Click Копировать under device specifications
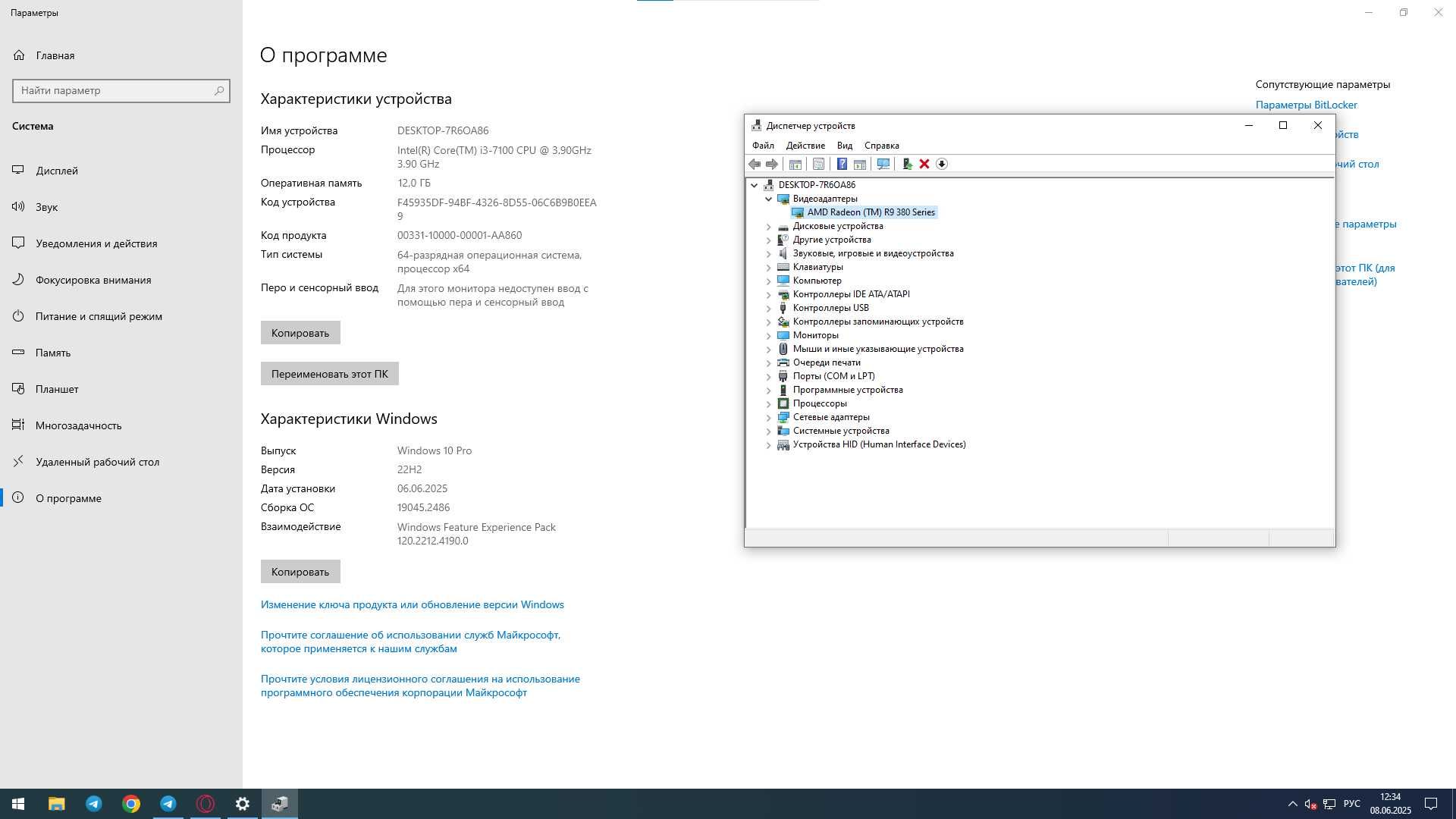The width and height of the screenshot is (1456, 819). coord(300,333)
